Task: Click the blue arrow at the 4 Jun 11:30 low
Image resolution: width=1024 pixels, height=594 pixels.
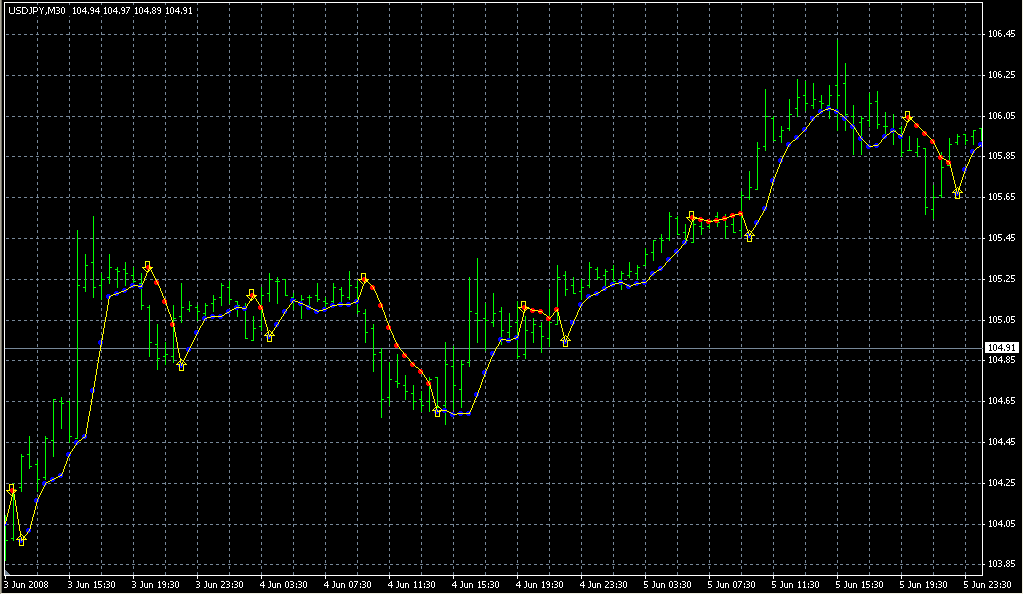Action: point(437,411)
